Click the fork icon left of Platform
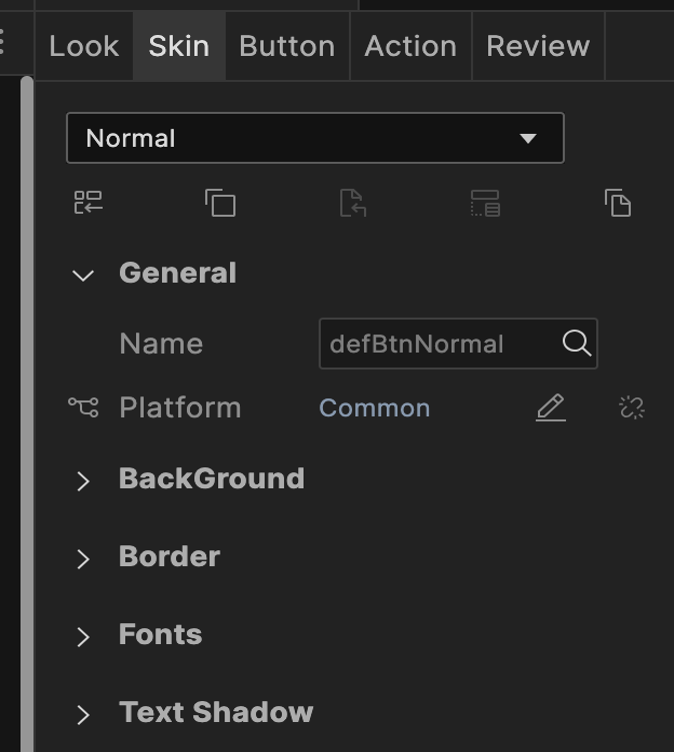This screenshot has width=674, height=752. (x=83, y=407)
